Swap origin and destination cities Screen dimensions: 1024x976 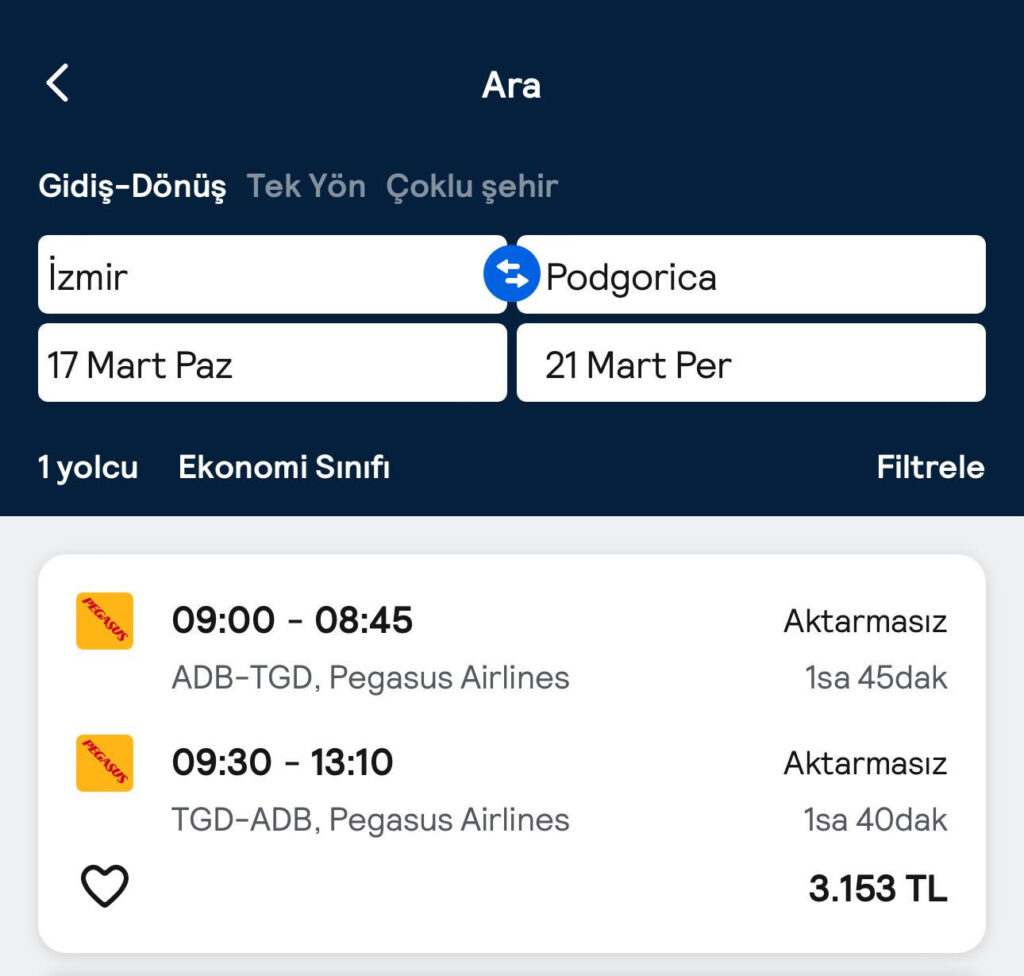[511, 275]
